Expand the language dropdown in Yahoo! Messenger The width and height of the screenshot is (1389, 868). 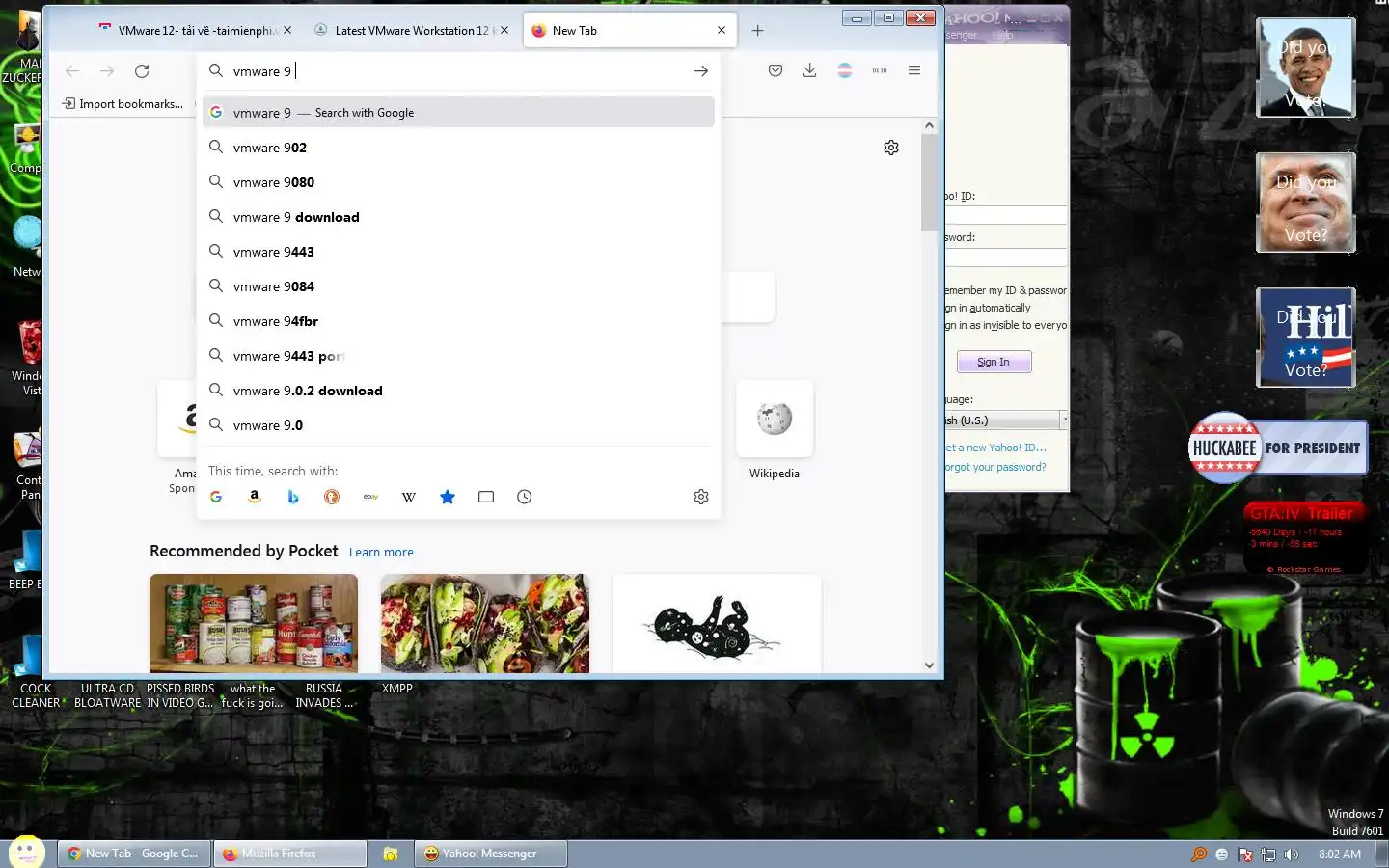1064,420
